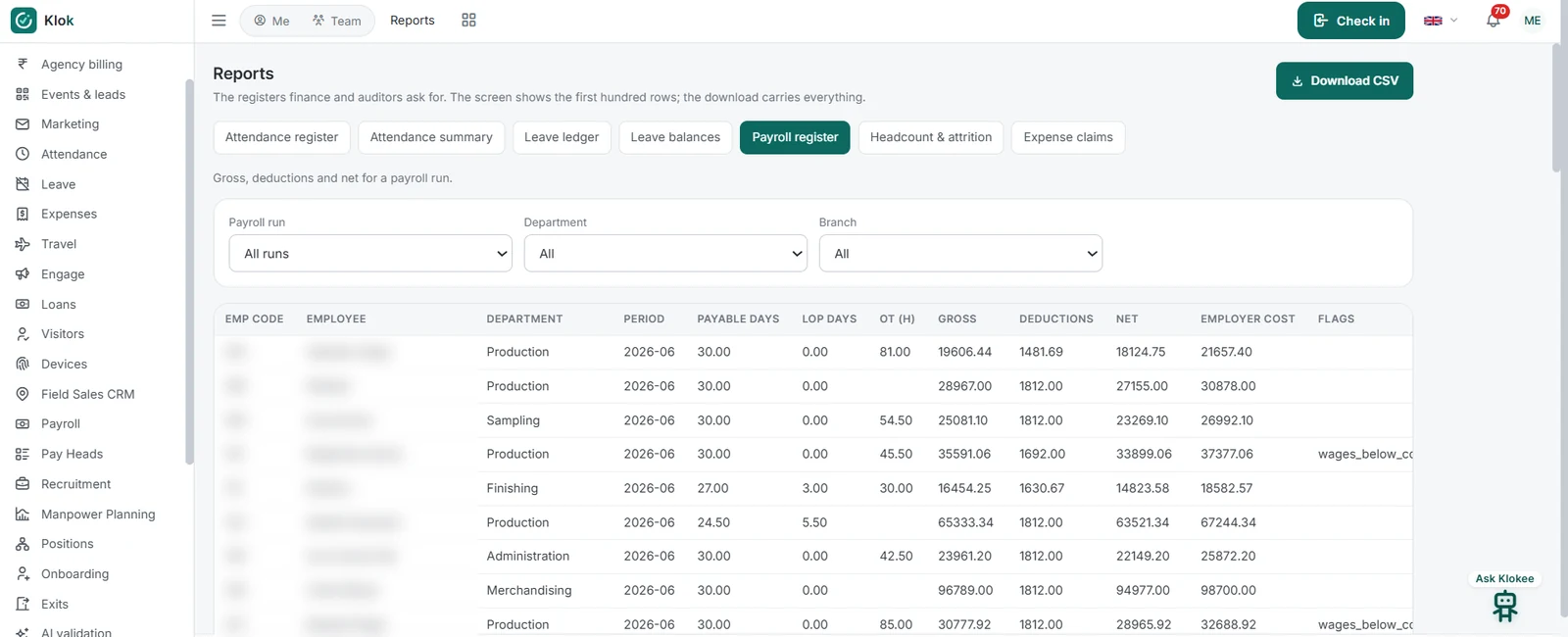This screenshot has height=637, width=1568.
Task: Click the main page vertical scrollbar
Action: [x=1558, y=108]
